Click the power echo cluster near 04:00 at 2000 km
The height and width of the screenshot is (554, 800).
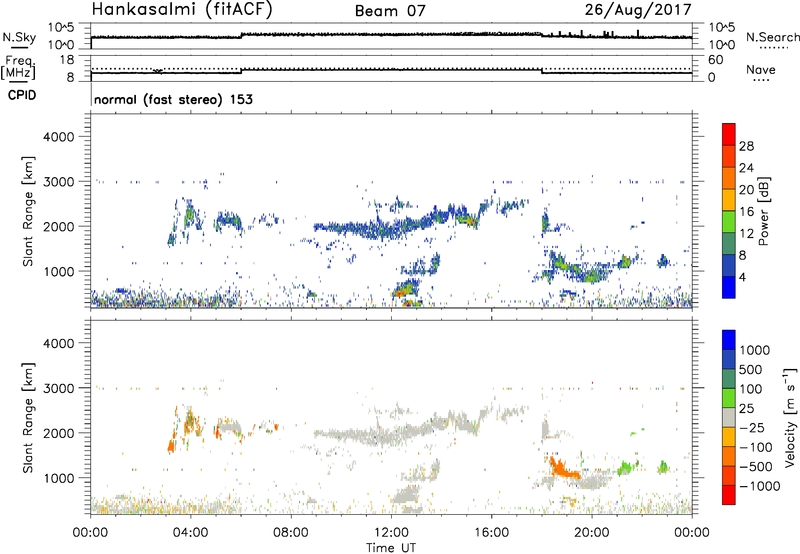[190, 215]
